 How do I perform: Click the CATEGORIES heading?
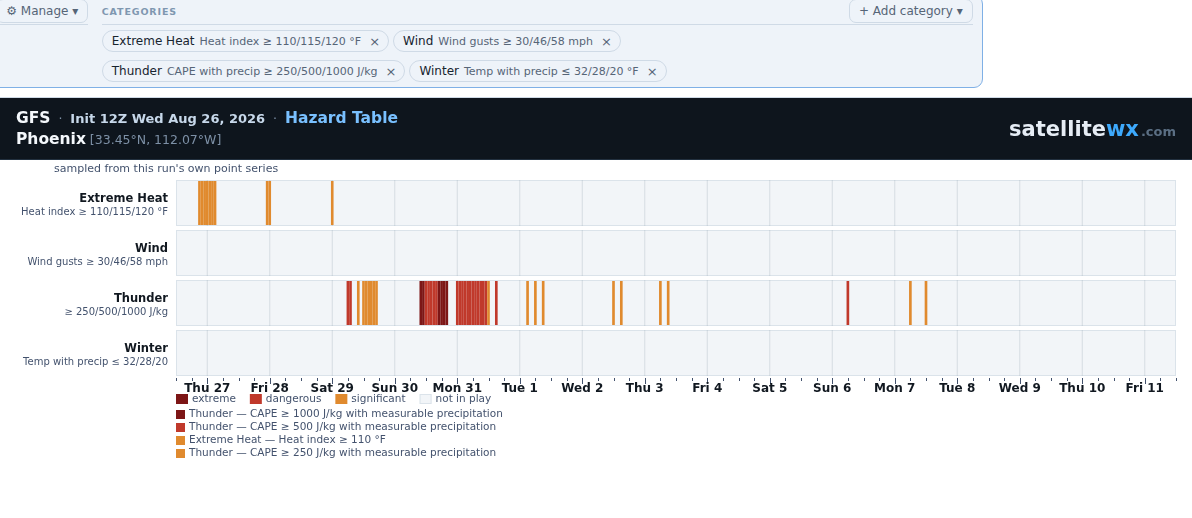pyautogui.click(x=139, y=12)
